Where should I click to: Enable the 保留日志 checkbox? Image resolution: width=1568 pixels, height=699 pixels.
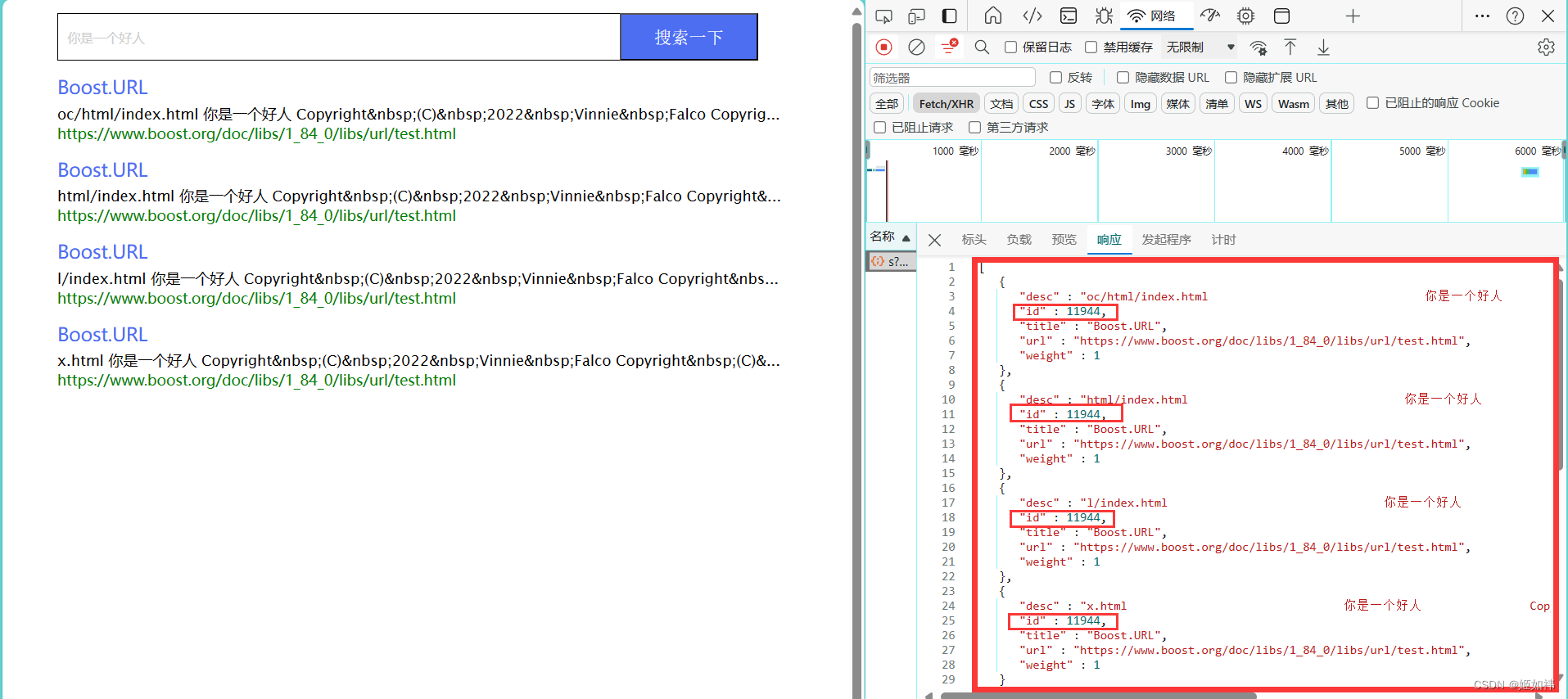1010,47
